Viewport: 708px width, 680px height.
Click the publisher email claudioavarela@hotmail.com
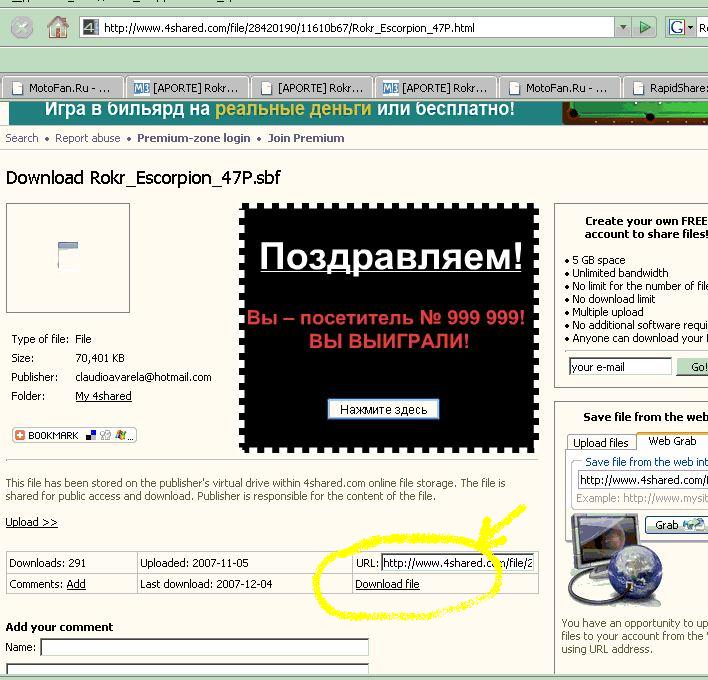click(x=143, y=377)
